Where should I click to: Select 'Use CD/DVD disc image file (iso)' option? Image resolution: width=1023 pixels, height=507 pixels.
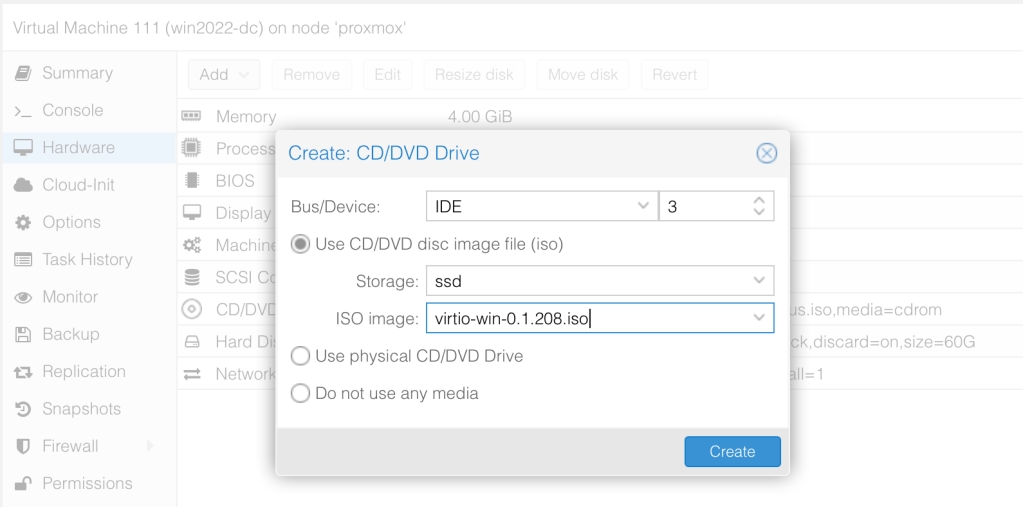pos(300,244)
